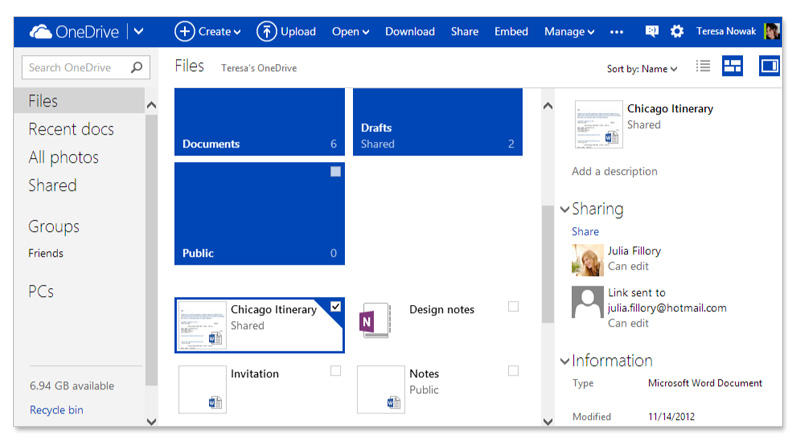The height and width of the screenshot is (440, 799).
Task: Uncheck the Chicago Itinerary checkbox
Action: [335, 306]
